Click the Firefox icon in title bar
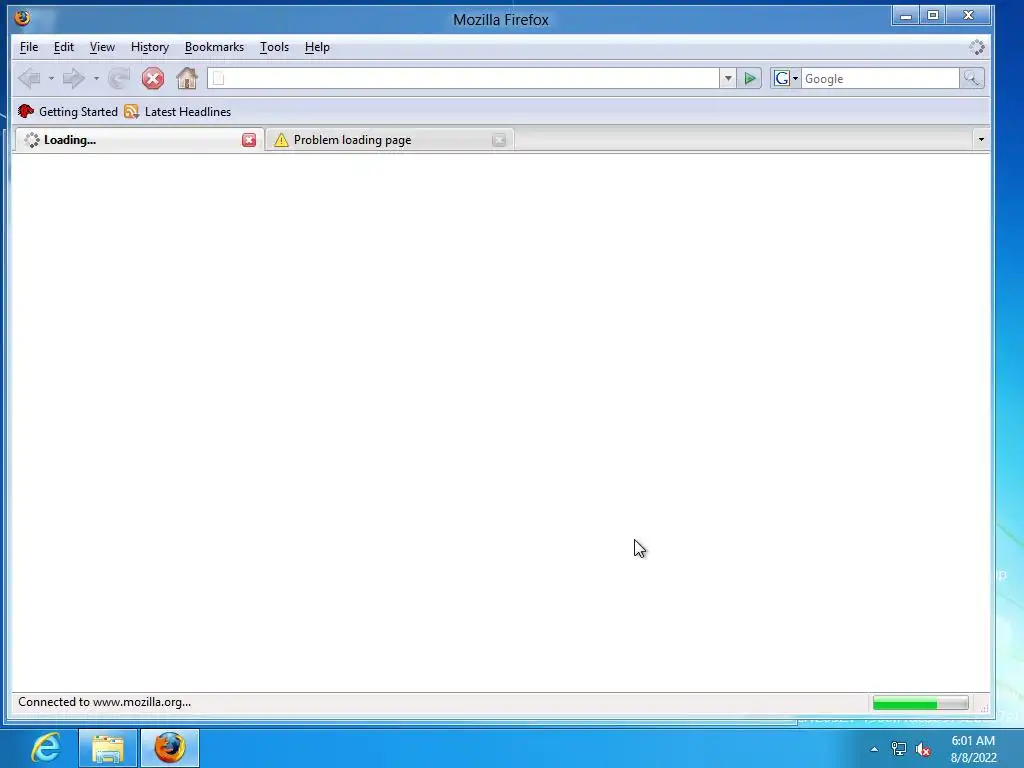This screenshot has height=768, width=1024. pos(22,18)
